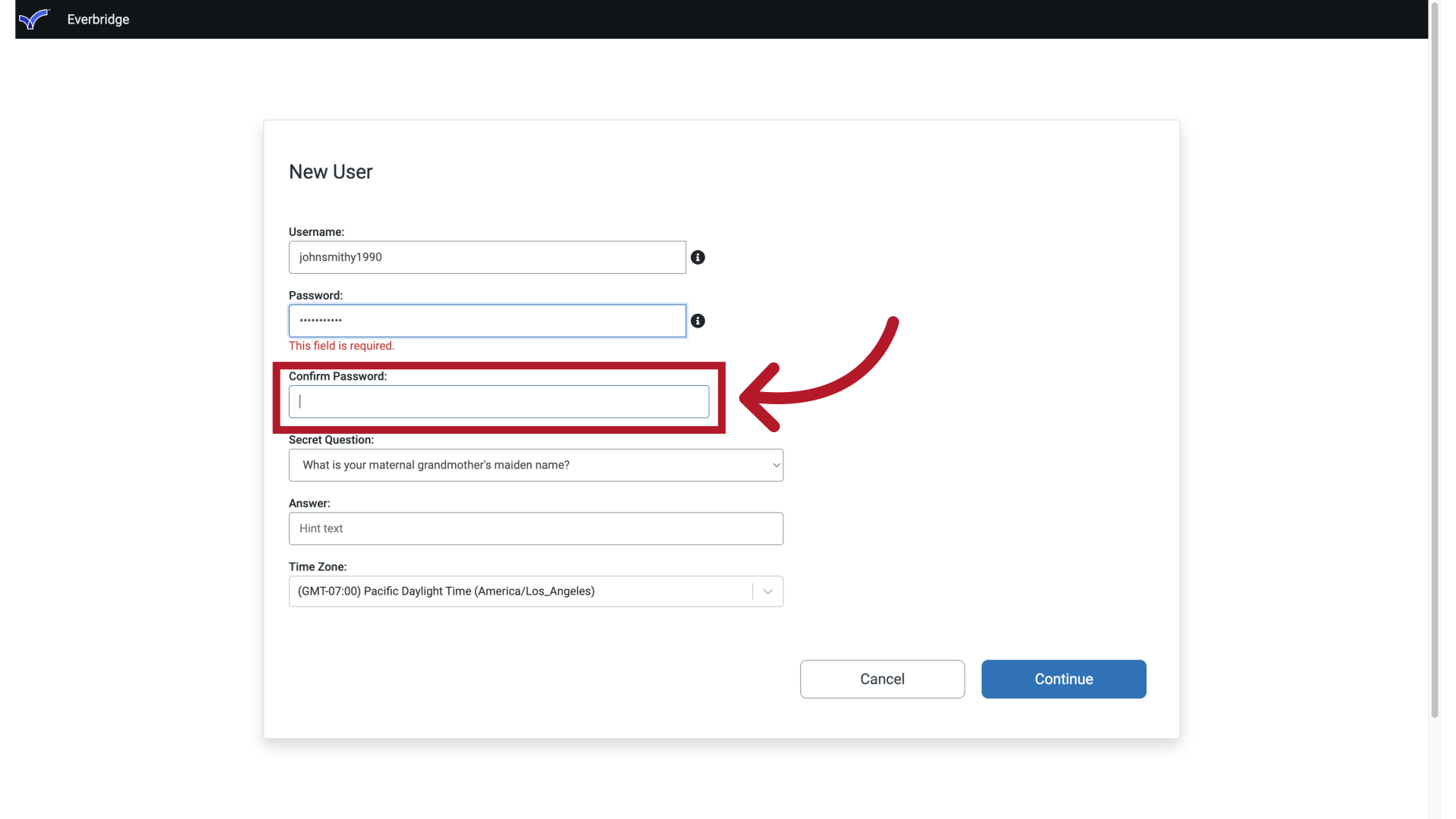Click the Confirm Password label
Screen dimensions: 1456x819
[337, 375]
